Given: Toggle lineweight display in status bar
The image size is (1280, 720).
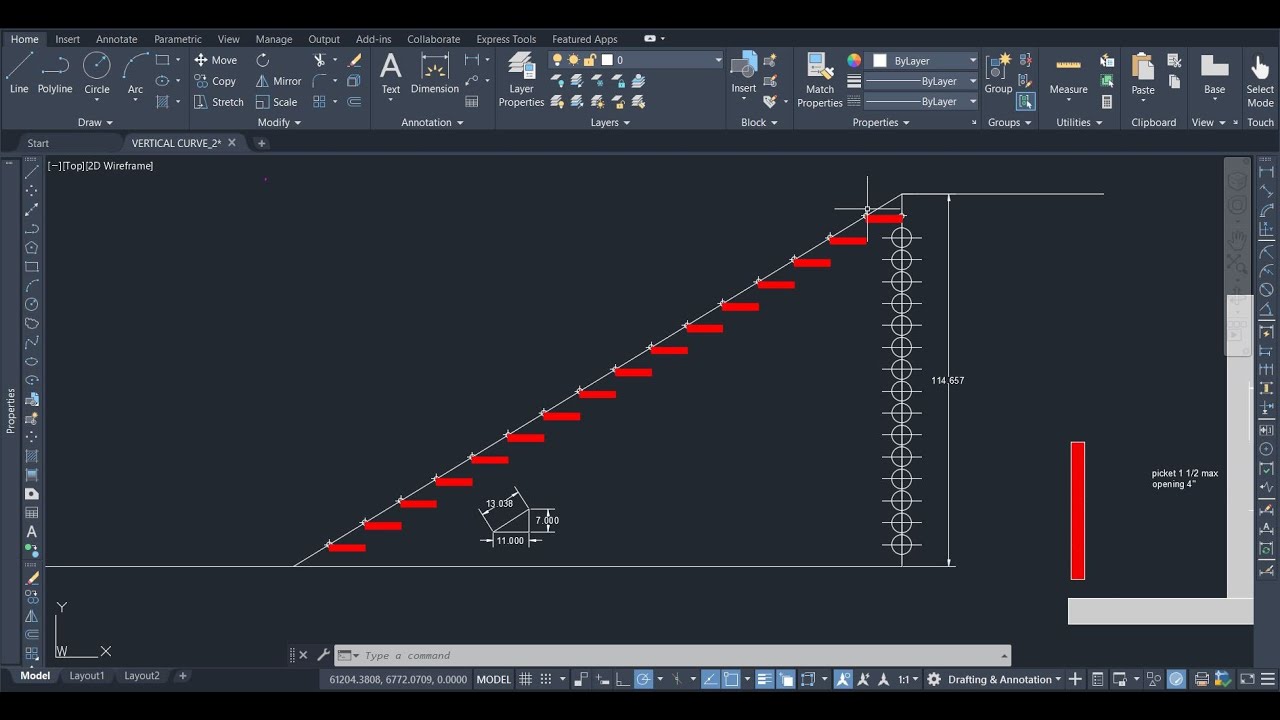Looking at the screenshot, I should tap(764, 679).
